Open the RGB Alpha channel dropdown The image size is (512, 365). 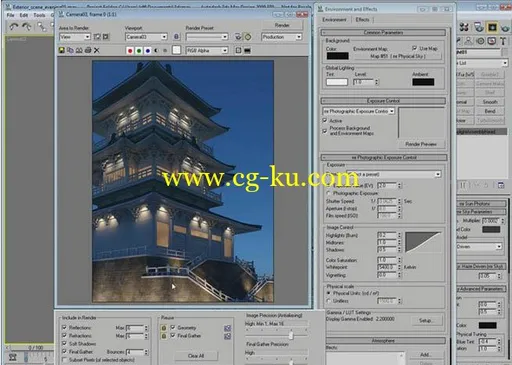click(207, 50)
